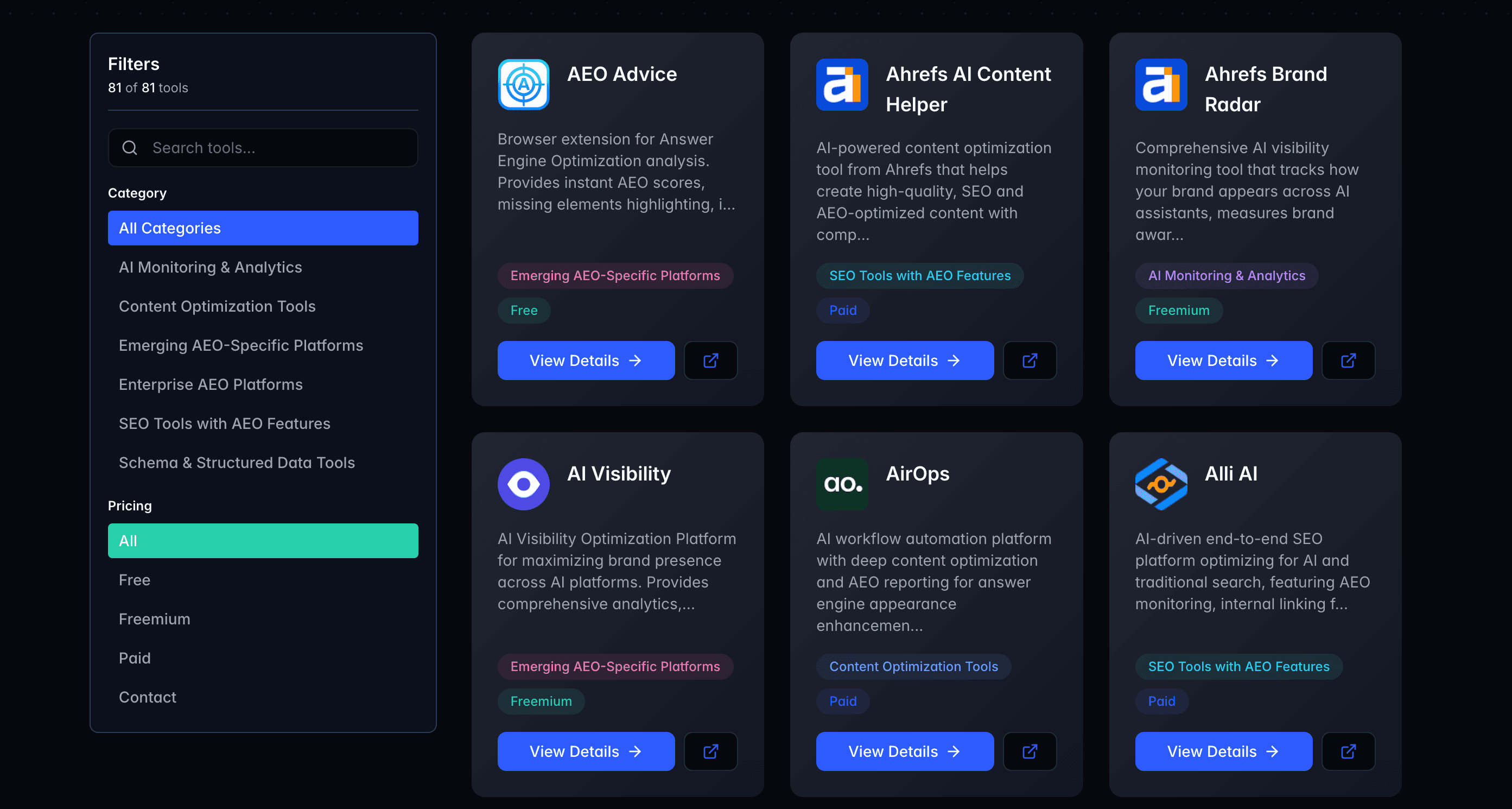Click the search magnifier icon
The image size is (1512, 809).
pyautogui.click(x=130, y=147)
